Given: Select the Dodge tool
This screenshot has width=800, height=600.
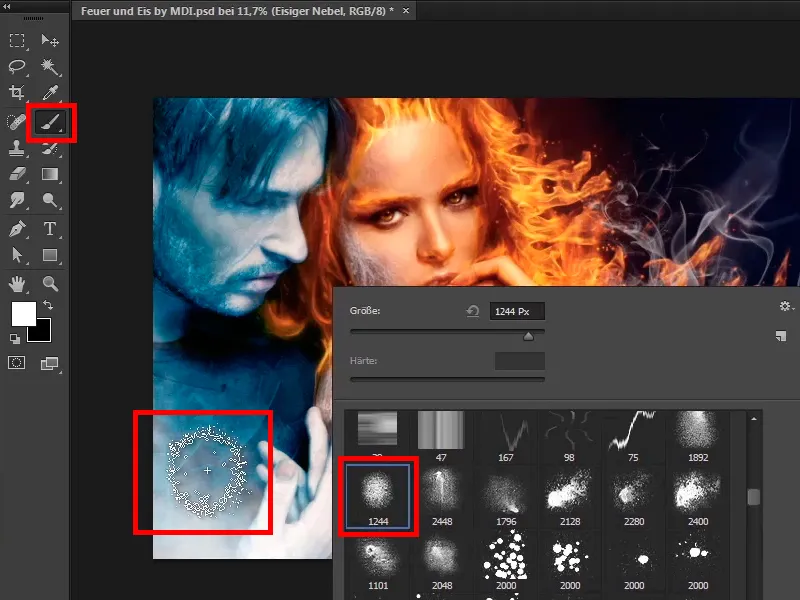Looking at the screenshot, I should click(50, 200).
